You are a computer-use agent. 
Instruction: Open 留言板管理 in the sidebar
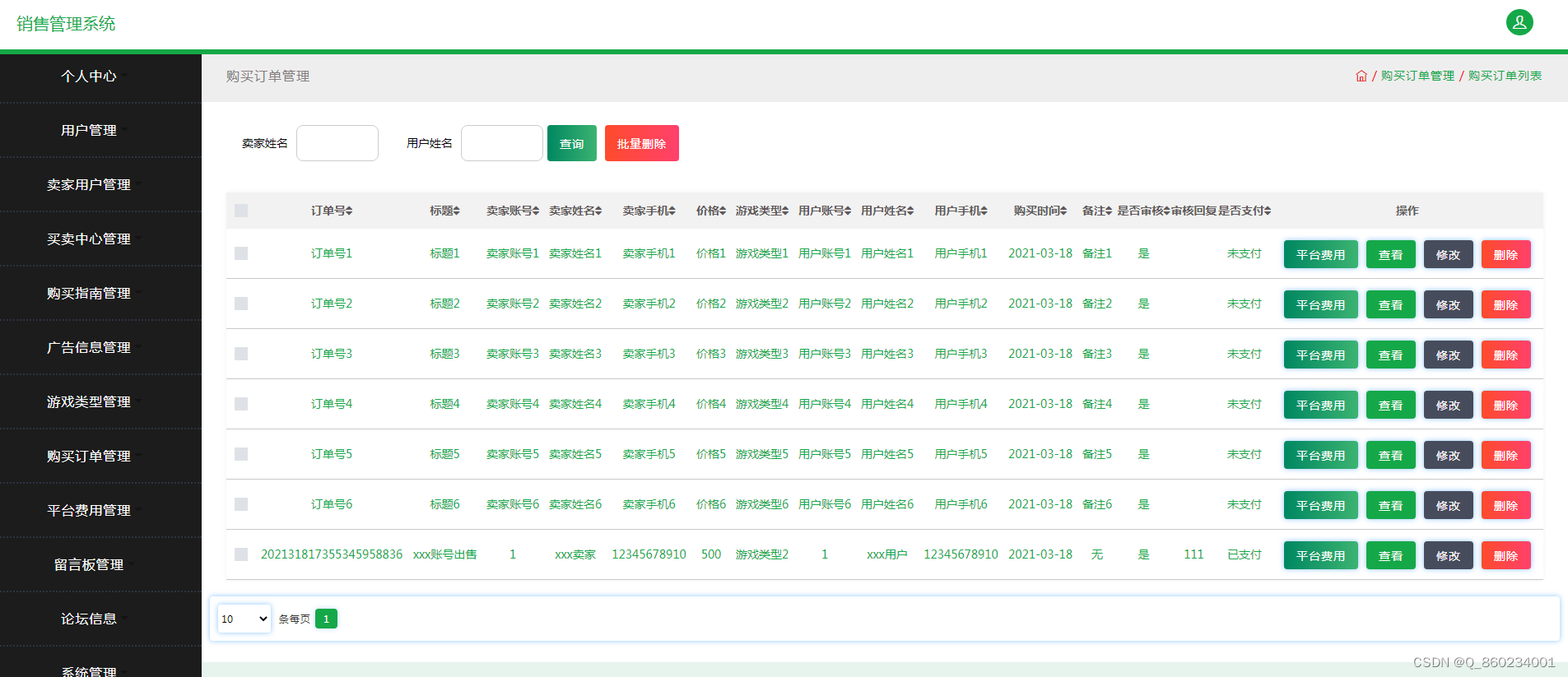coord(89,564)
